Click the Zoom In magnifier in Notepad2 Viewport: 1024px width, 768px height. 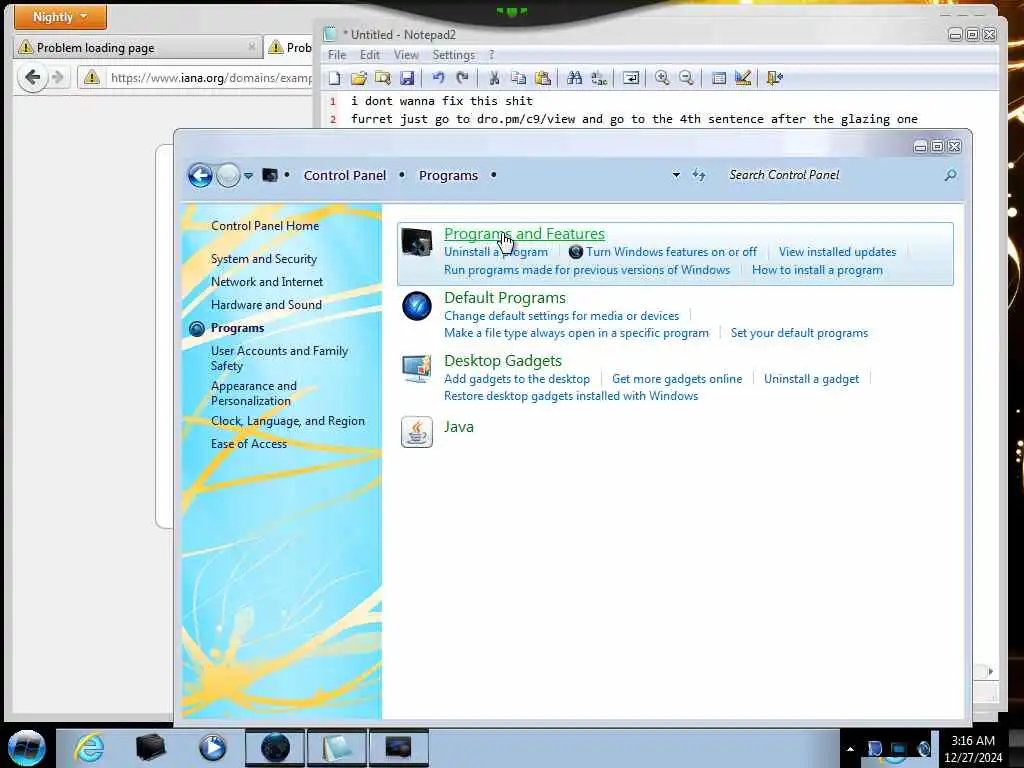[662, 78]
